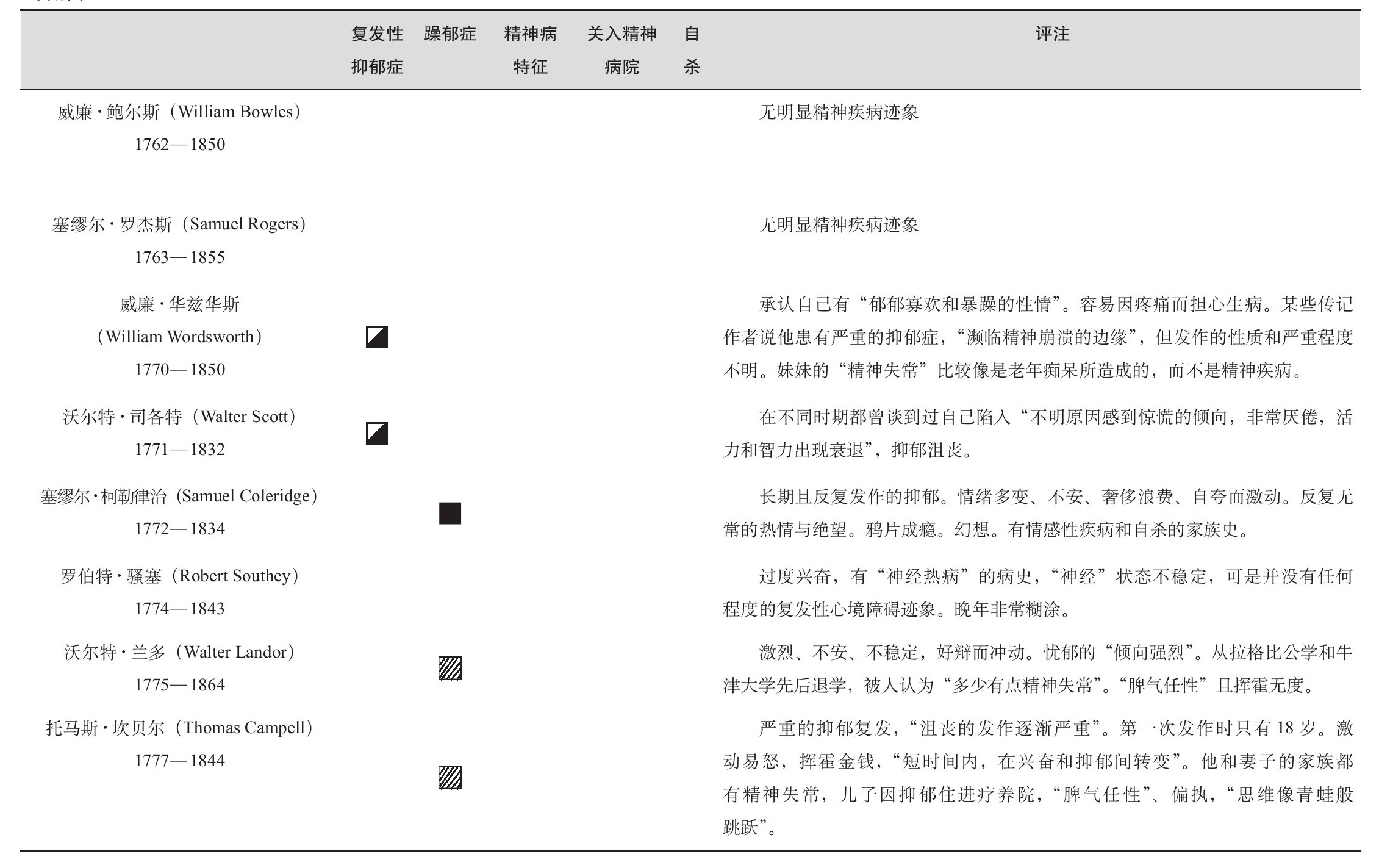The image size is (1379, 868).
Task: Click the text (William Wordsworth)
Action: tap(179, 337)
